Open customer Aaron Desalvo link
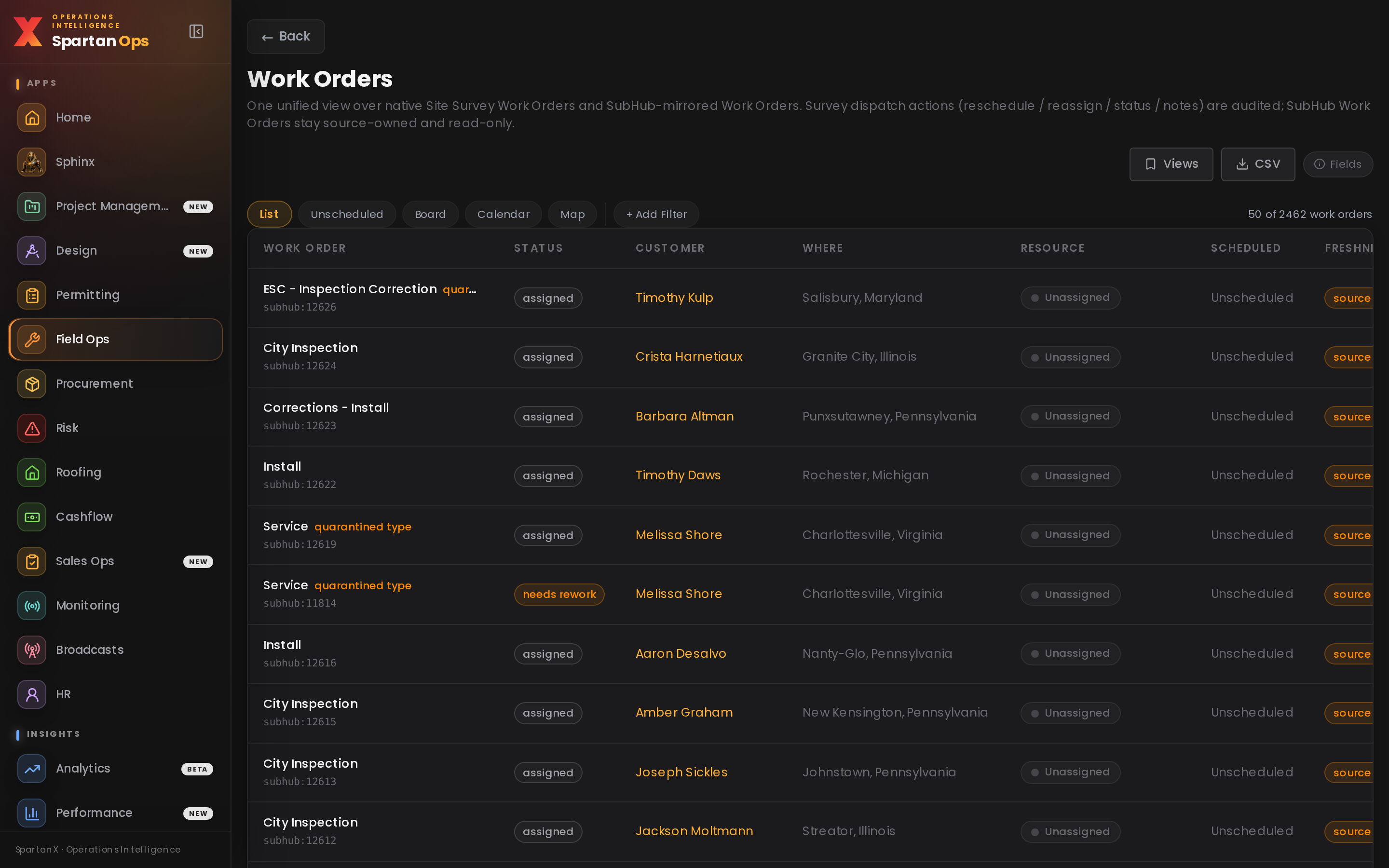 tap(681, 653)
